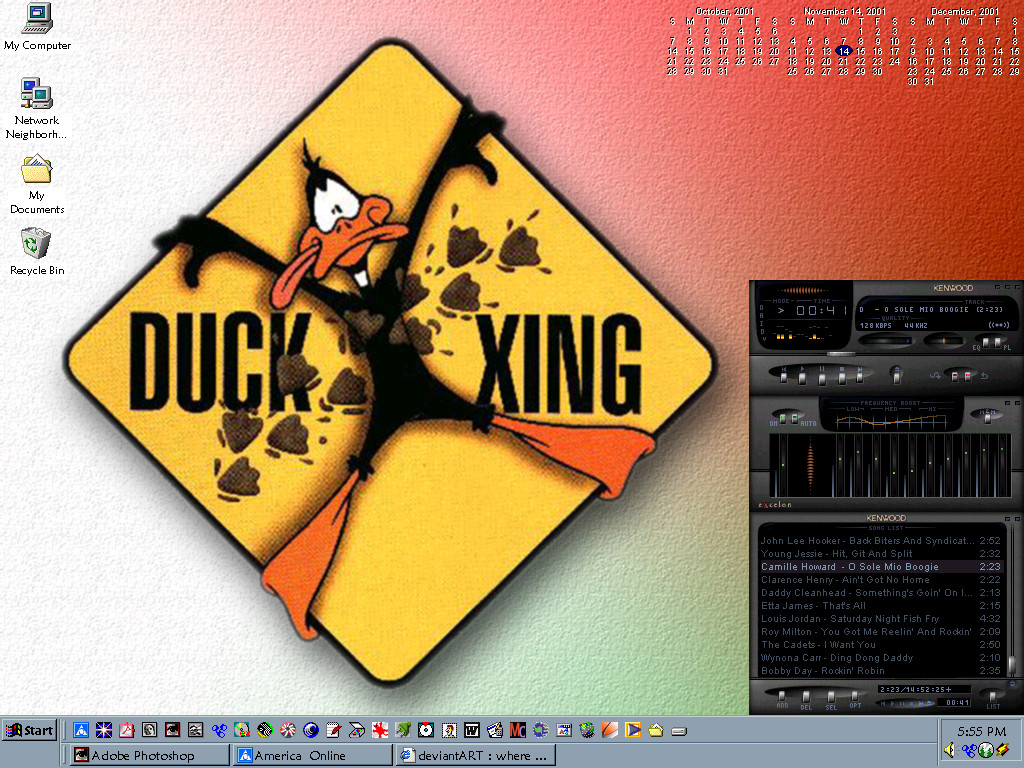Click the red Mc icon in Quick Launch
The width and height of the screenshot is (1024, 768).
[x=518, y=729]
